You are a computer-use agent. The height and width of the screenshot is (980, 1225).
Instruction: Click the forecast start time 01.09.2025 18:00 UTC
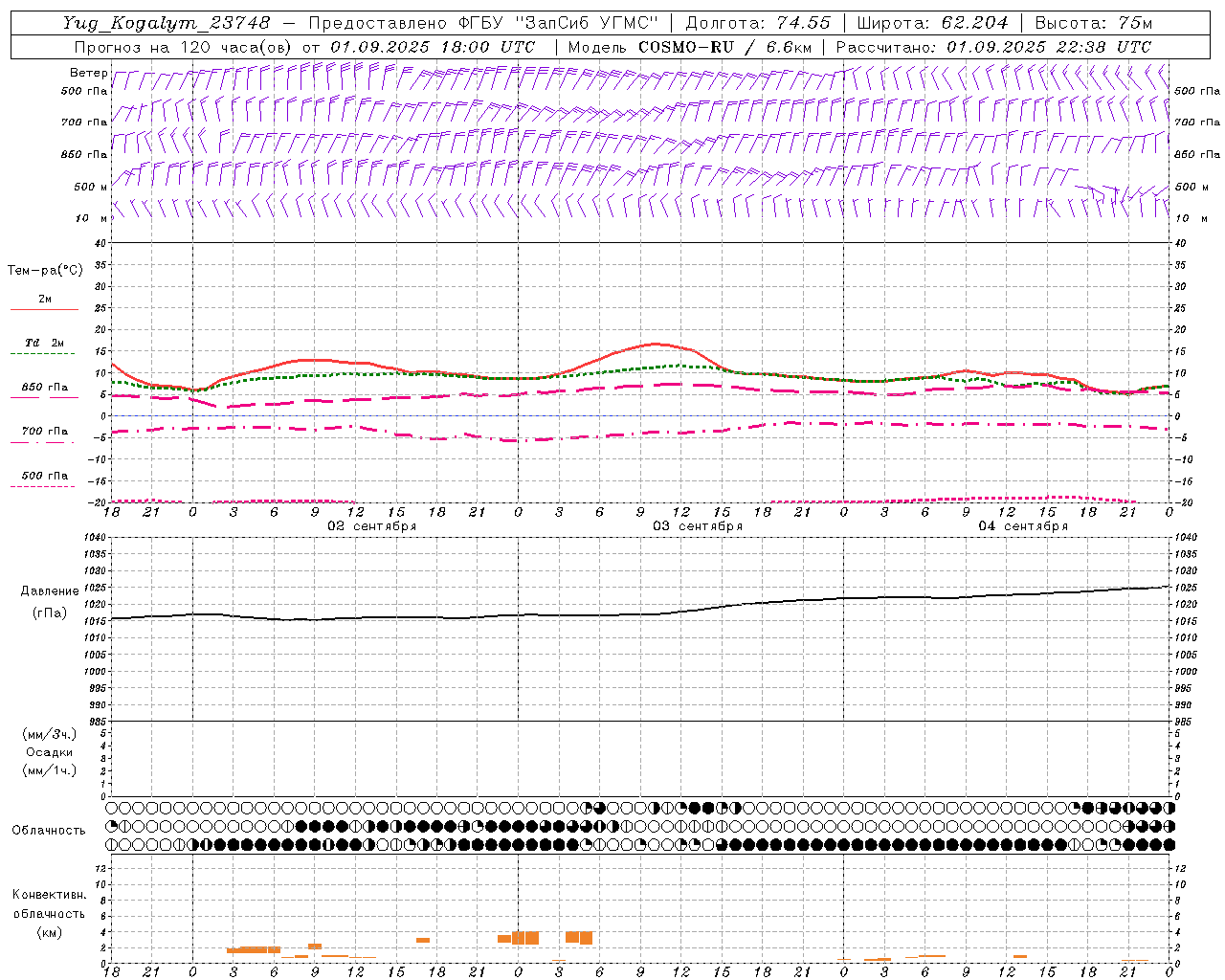(432, 46)
